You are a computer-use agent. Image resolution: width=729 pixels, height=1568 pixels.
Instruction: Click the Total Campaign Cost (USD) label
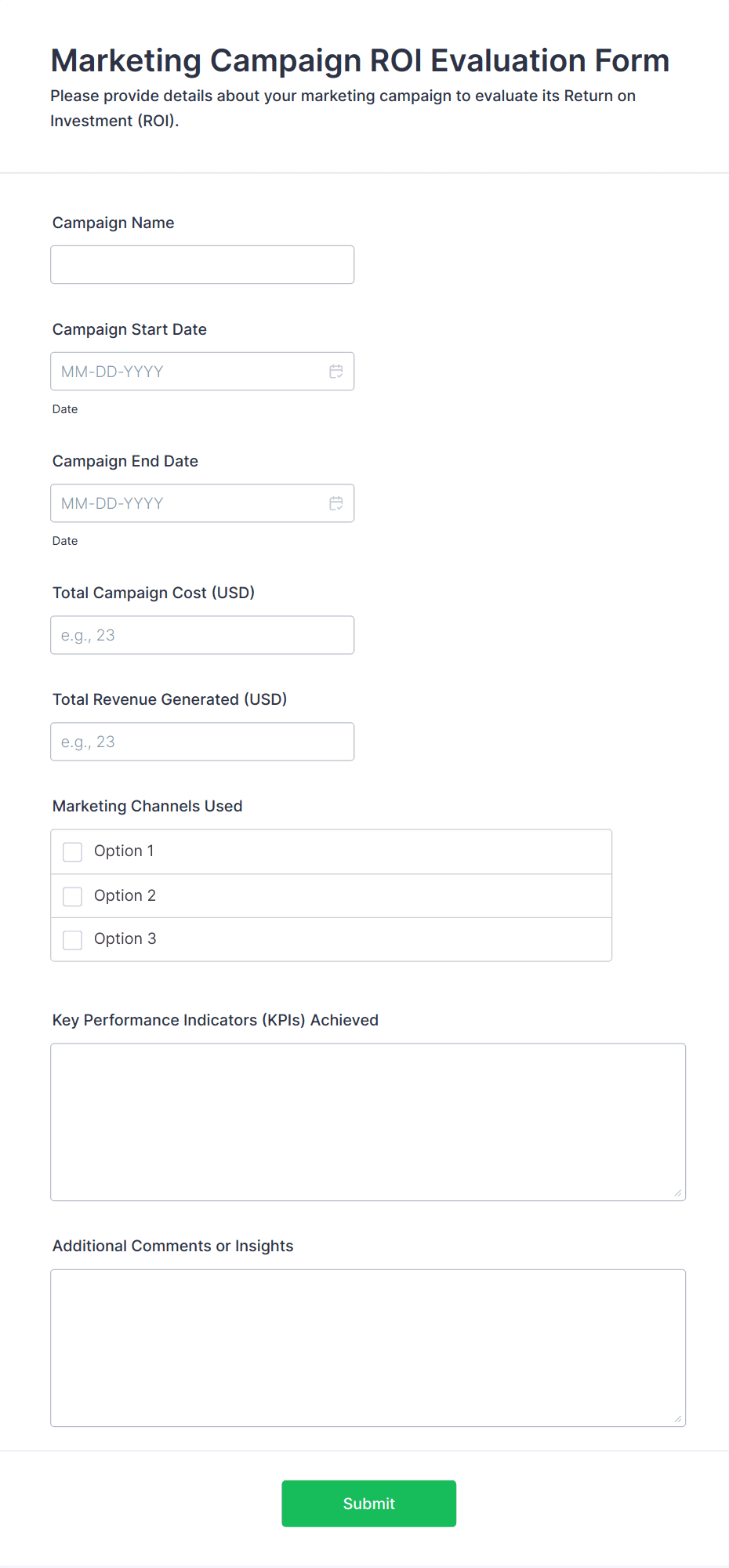[x=154, y=593]
